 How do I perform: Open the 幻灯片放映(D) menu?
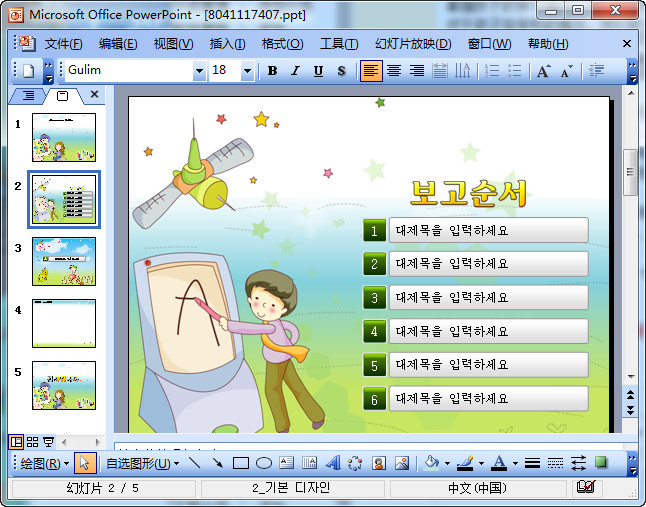click(413, 44)
